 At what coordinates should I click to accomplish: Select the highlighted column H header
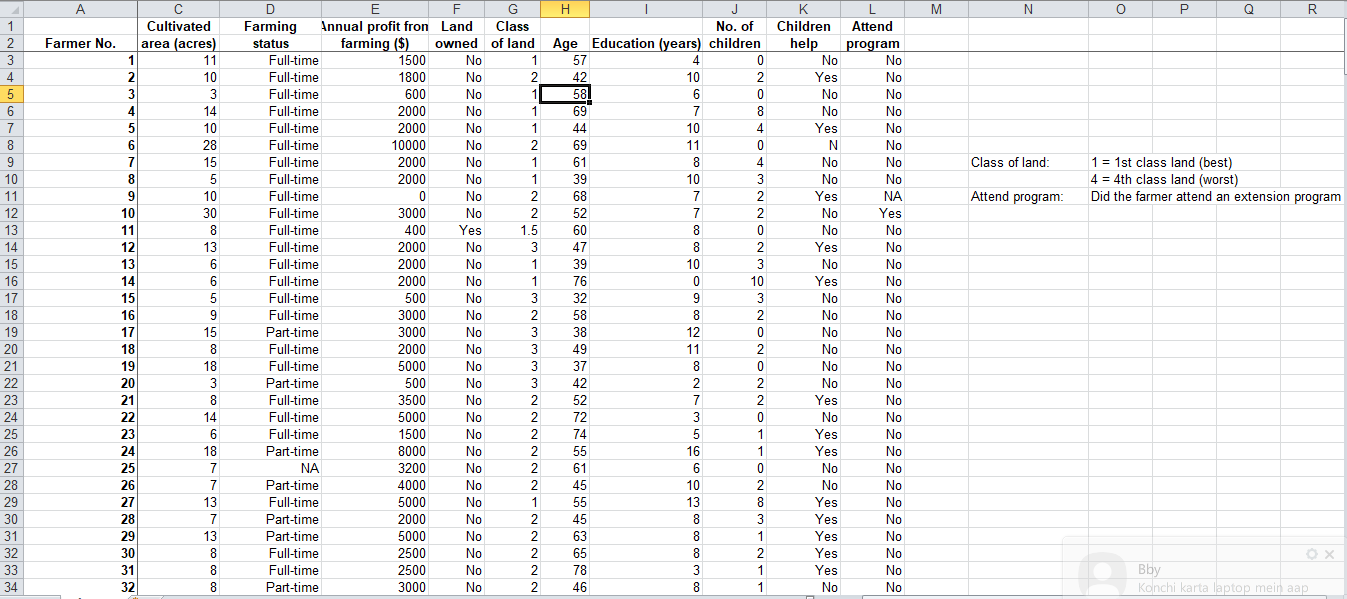[565, 9]
